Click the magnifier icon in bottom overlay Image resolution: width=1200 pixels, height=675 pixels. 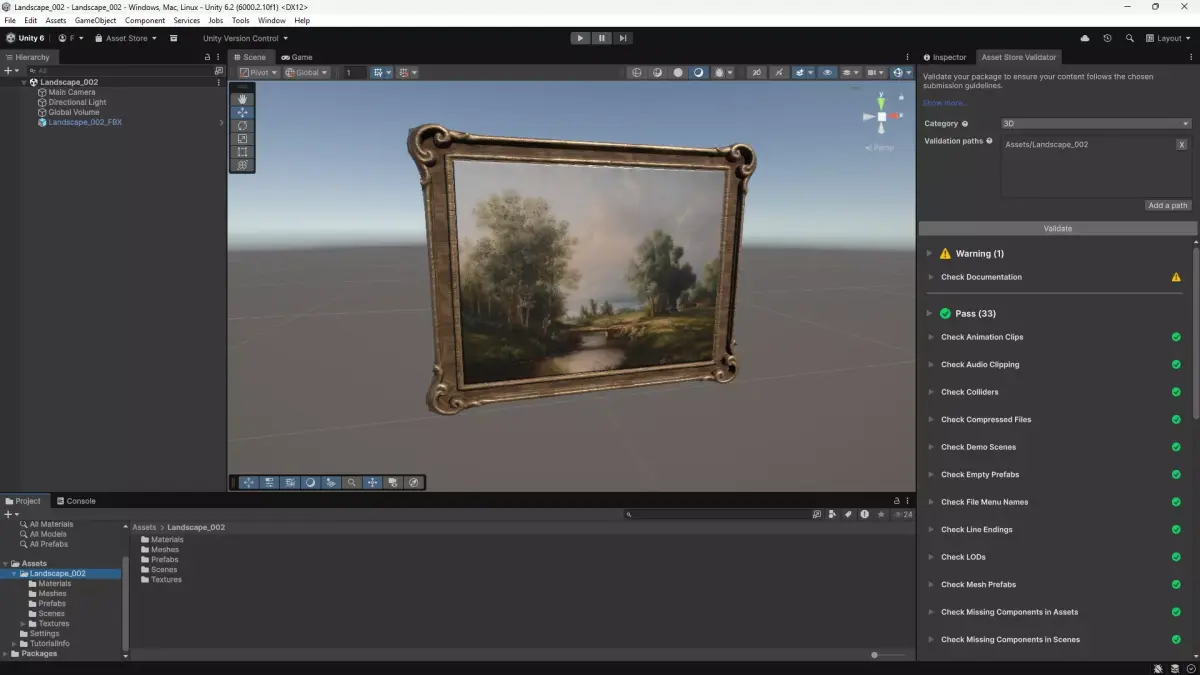point(351,482)
